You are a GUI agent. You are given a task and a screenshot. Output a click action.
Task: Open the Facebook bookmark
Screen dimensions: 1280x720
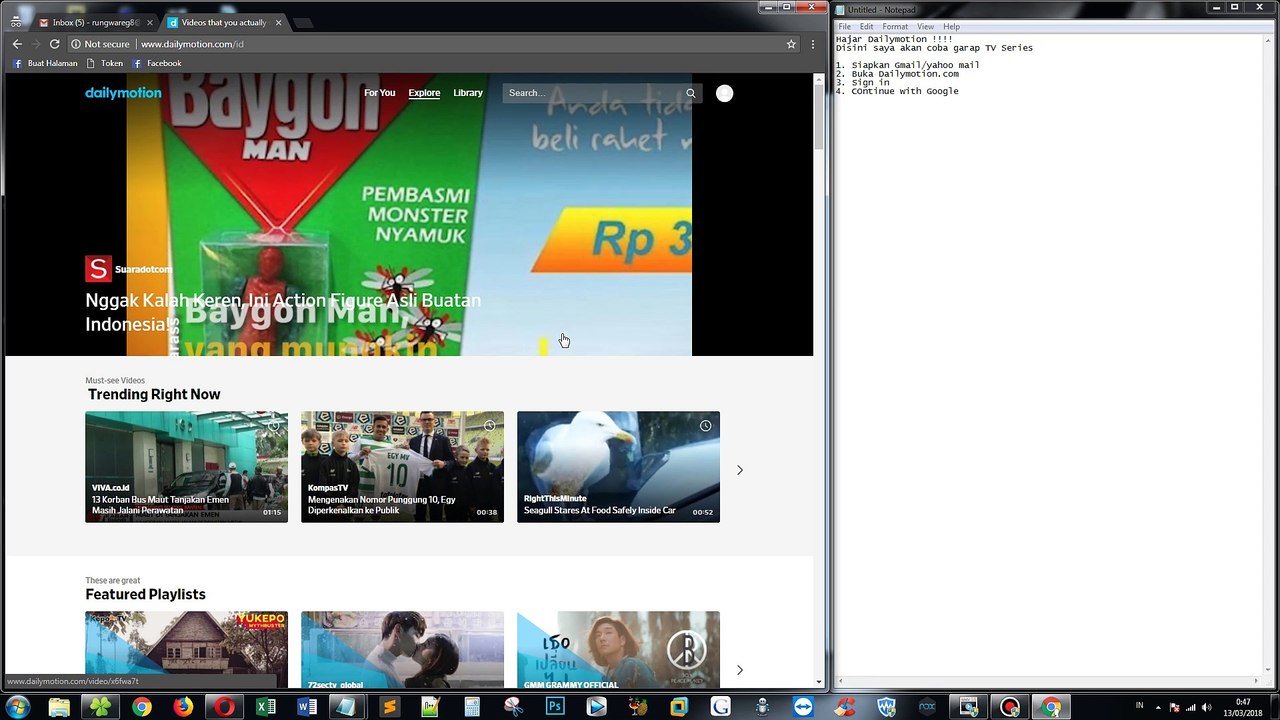[157, 63]
